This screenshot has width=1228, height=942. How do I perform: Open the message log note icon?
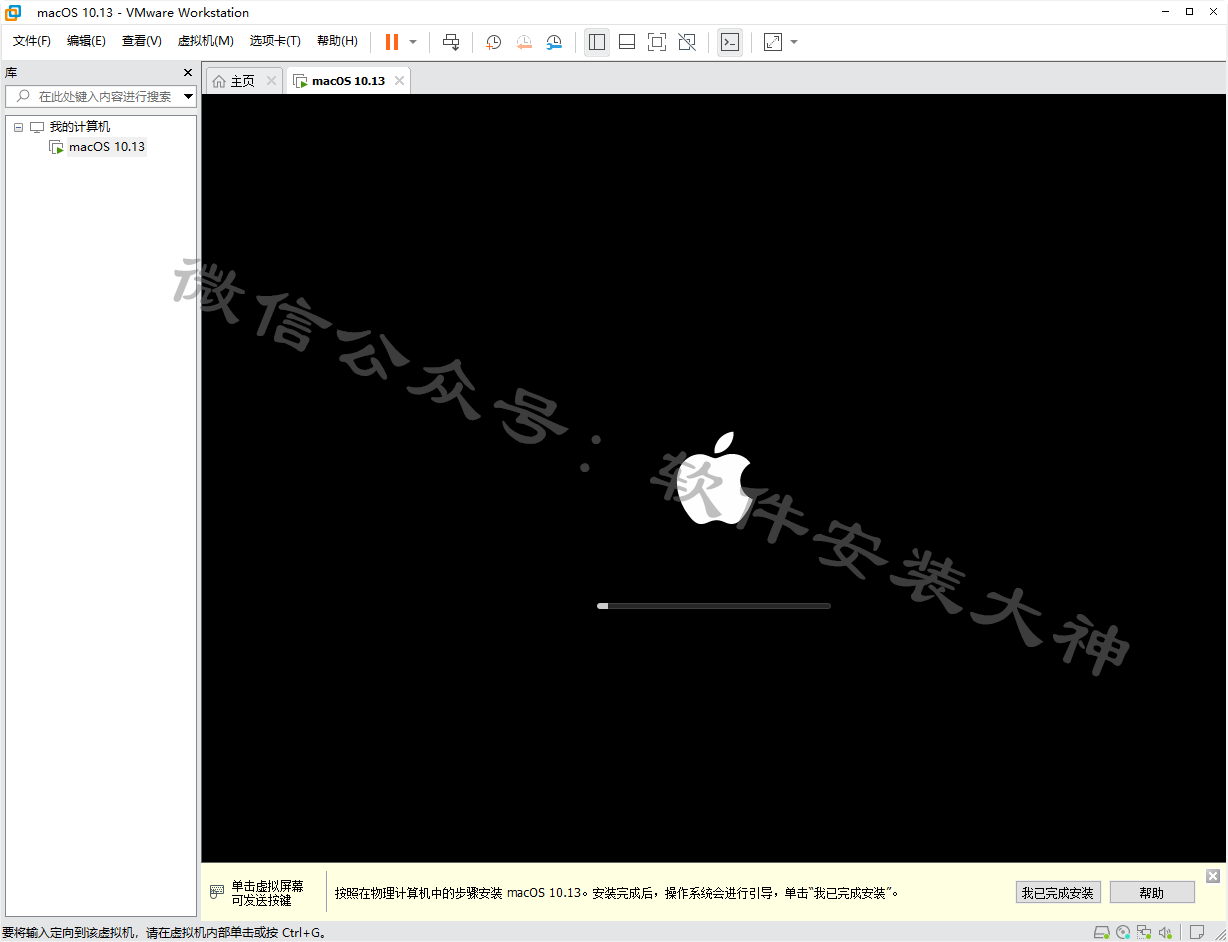pyautogui.click(x=1197, y=932)
